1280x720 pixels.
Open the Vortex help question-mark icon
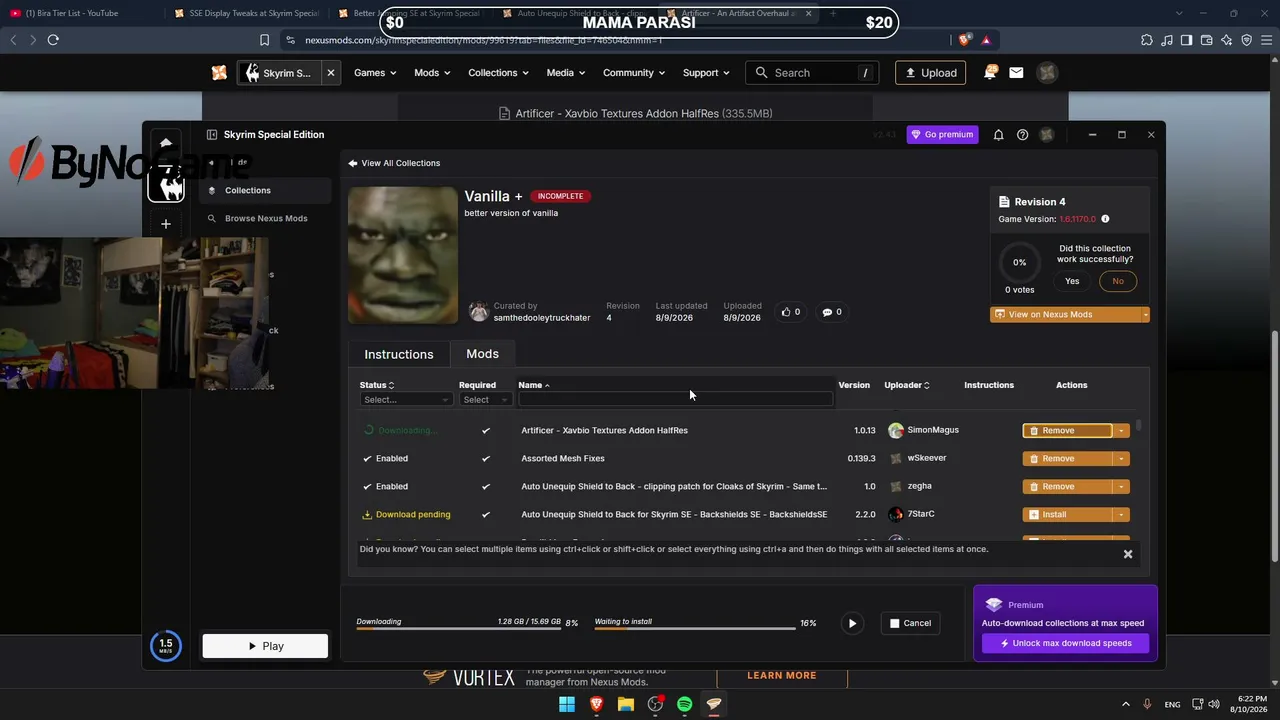pos(1022,135)
